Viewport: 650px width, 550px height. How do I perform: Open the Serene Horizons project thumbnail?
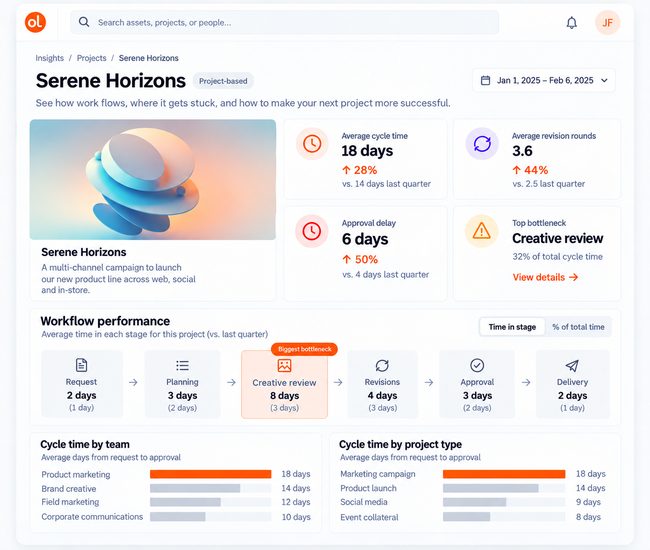153,179
